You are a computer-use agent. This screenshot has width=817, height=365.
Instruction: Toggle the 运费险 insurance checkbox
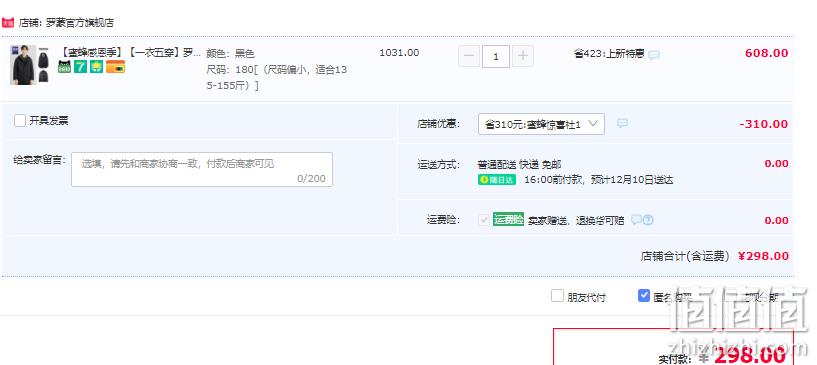(x=484, y=220)
